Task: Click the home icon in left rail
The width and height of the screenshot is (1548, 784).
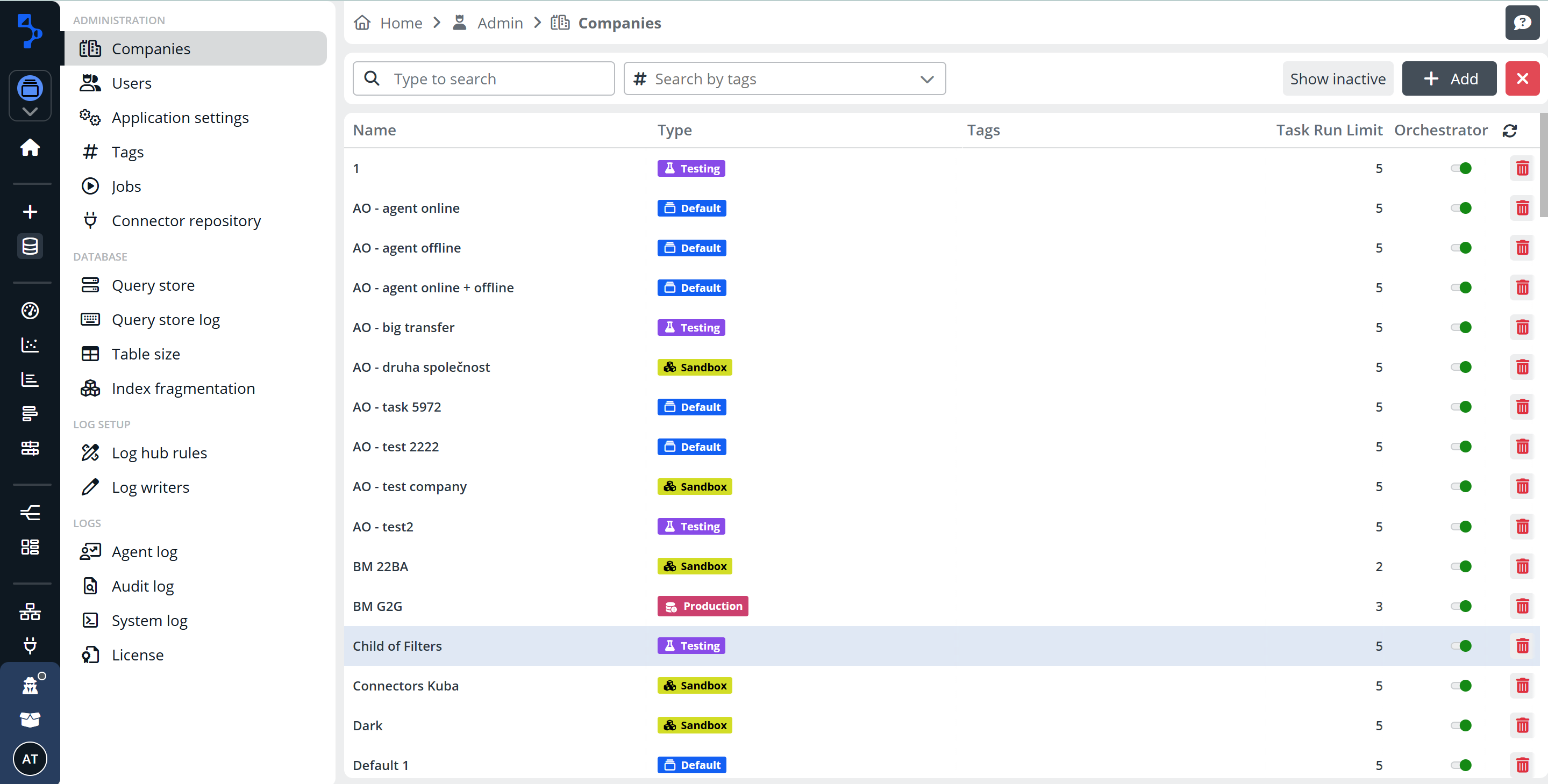Action: click(x=30, y=147)
